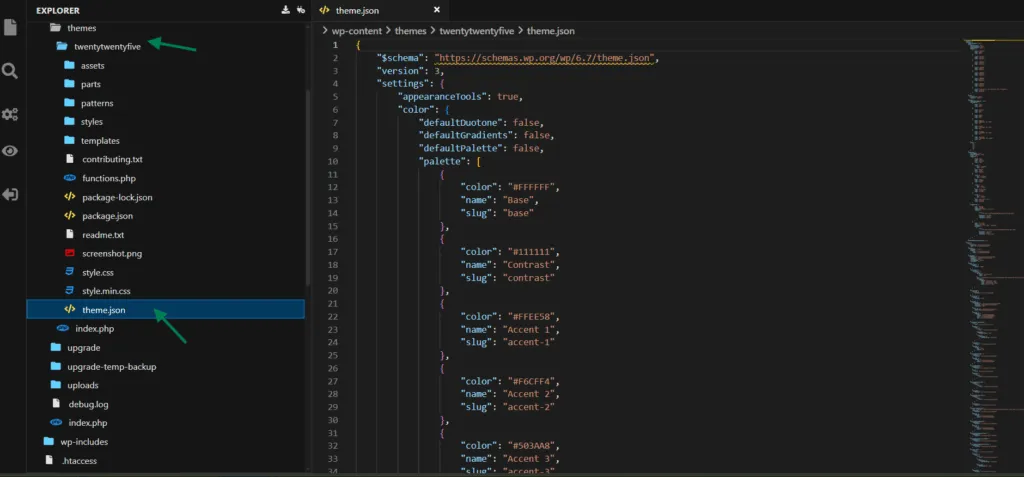Click the icon right of the download icon

coord(300,10)
